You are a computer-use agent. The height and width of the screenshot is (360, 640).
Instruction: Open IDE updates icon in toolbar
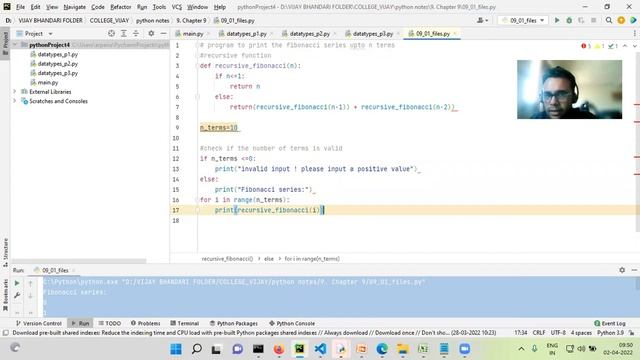(621, 20)
